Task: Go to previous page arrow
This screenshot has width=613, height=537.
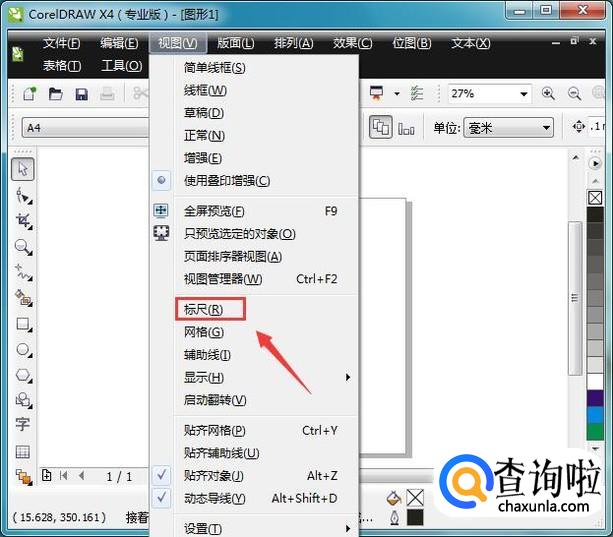Action: [81, 476]
